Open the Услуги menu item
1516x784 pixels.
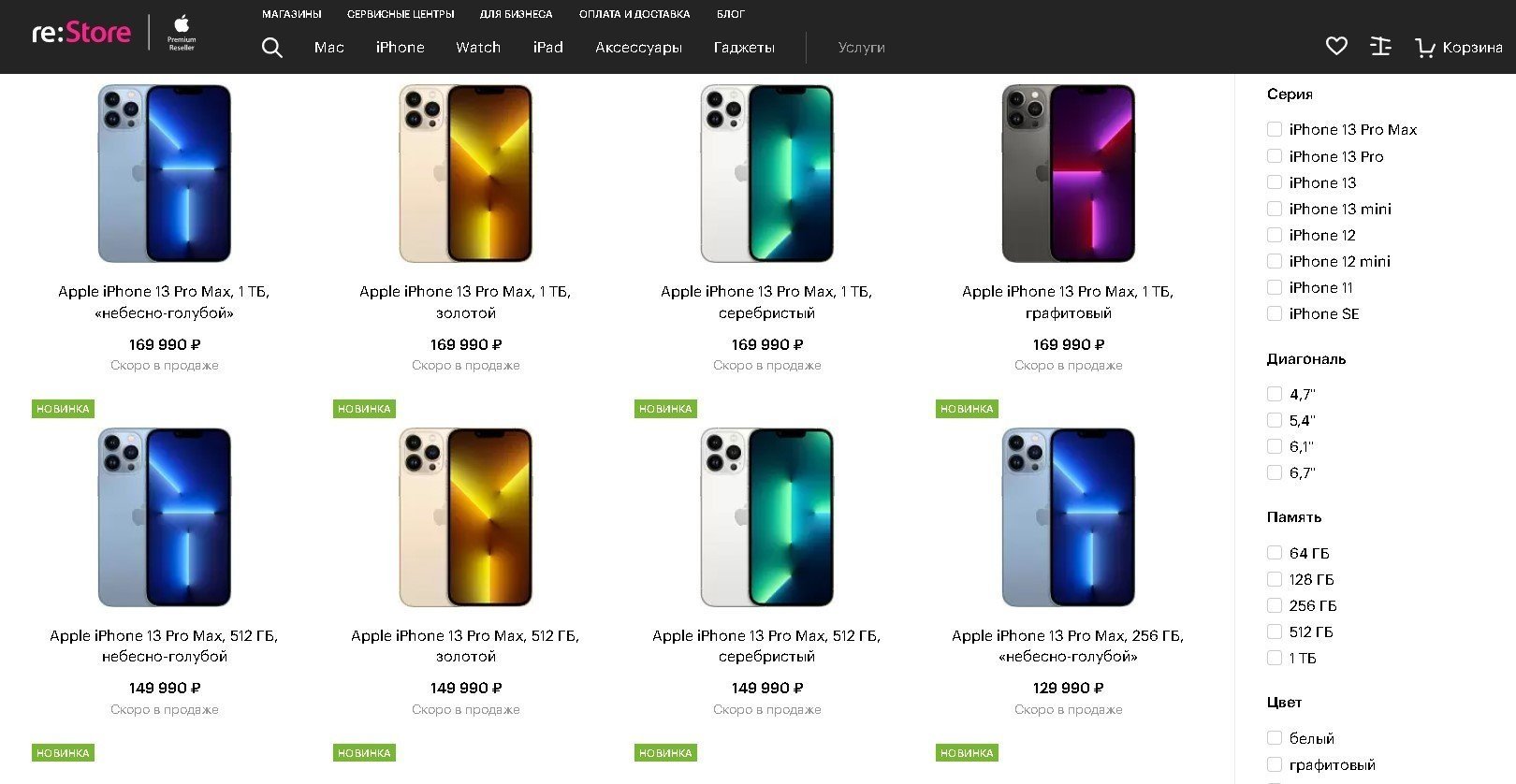(861, 48)
